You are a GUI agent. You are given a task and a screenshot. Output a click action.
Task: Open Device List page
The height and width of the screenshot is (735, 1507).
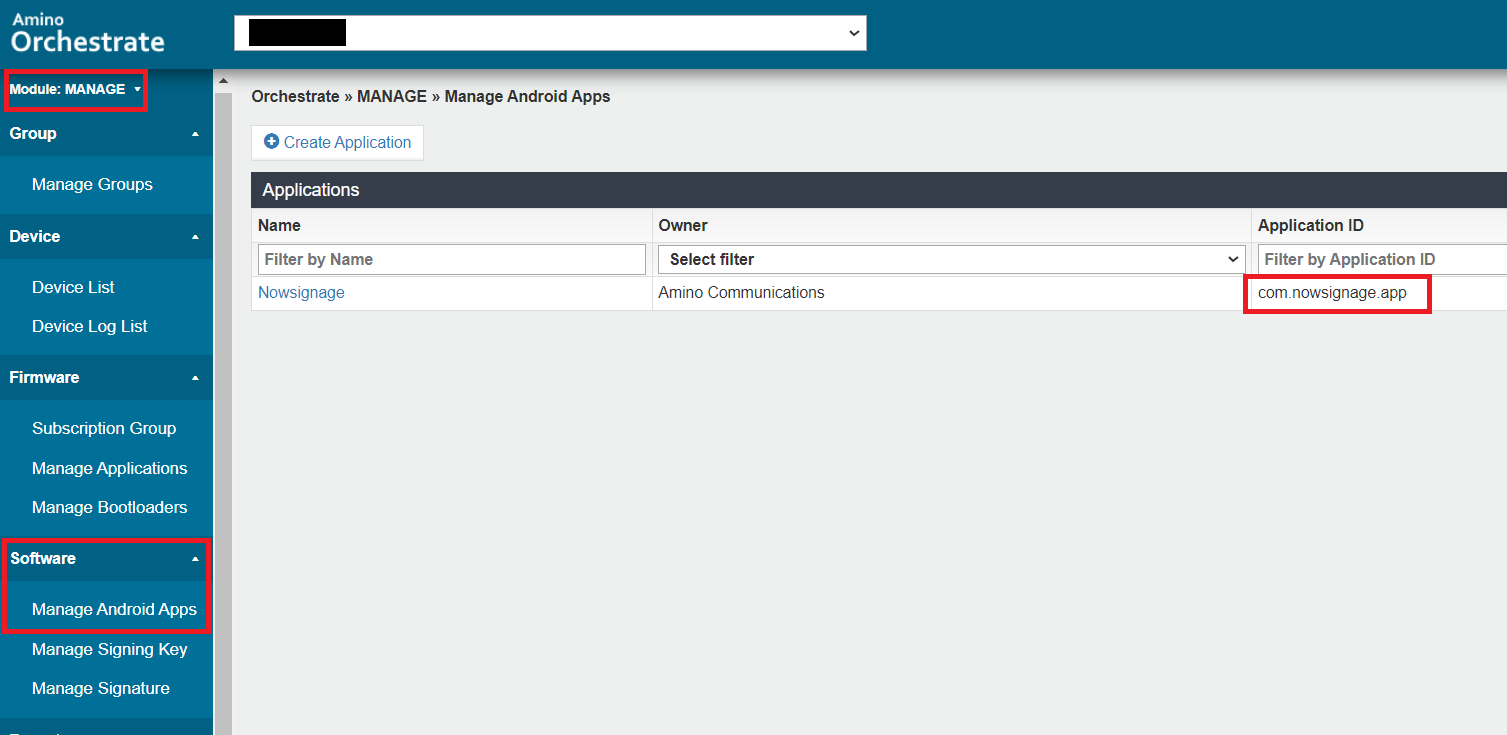73,287
